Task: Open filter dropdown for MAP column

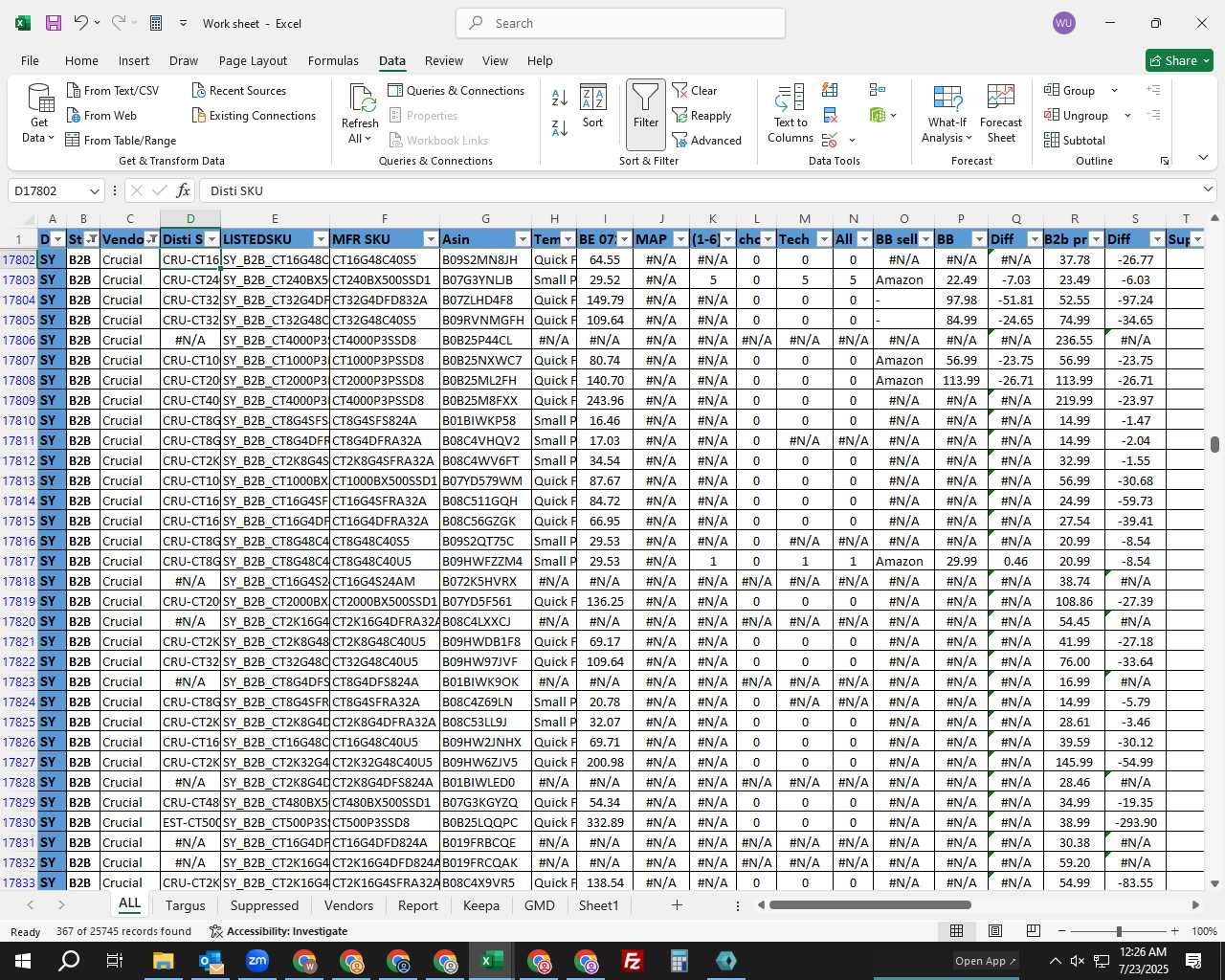Action: tap(680, 239)
